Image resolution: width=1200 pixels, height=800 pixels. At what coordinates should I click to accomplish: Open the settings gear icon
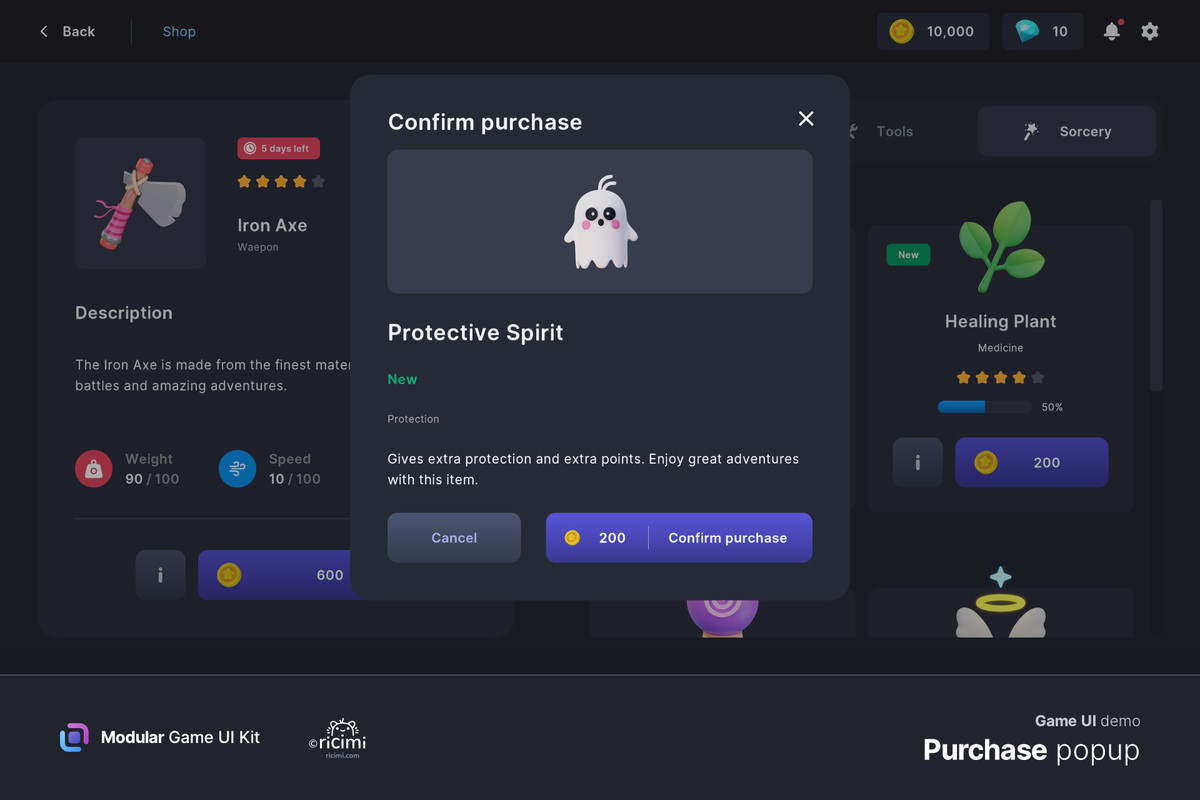coord(1150,31)
